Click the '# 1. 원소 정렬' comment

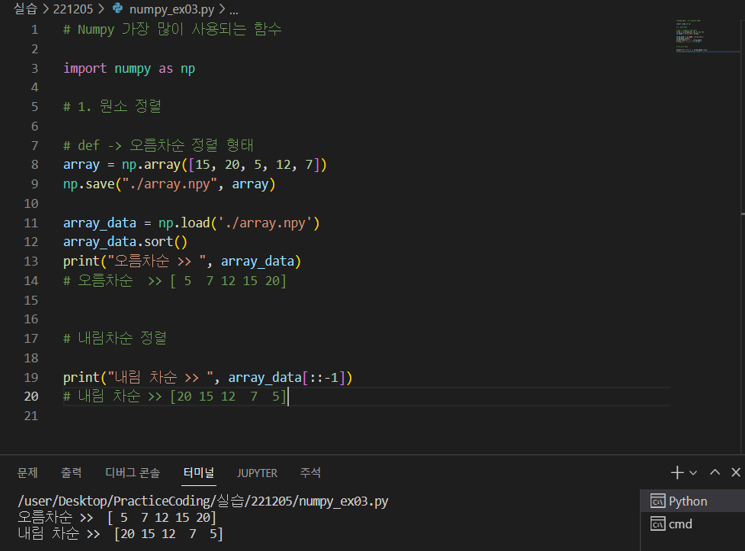tap(112, 106)
